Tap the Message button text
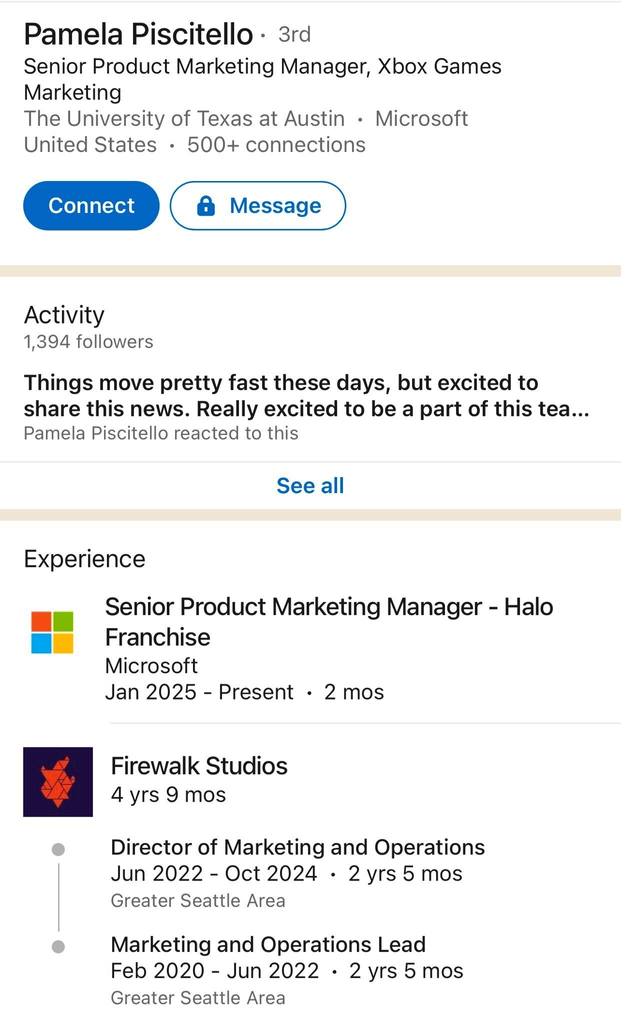This screenshot has height=1024, width=621. (275, 206)
